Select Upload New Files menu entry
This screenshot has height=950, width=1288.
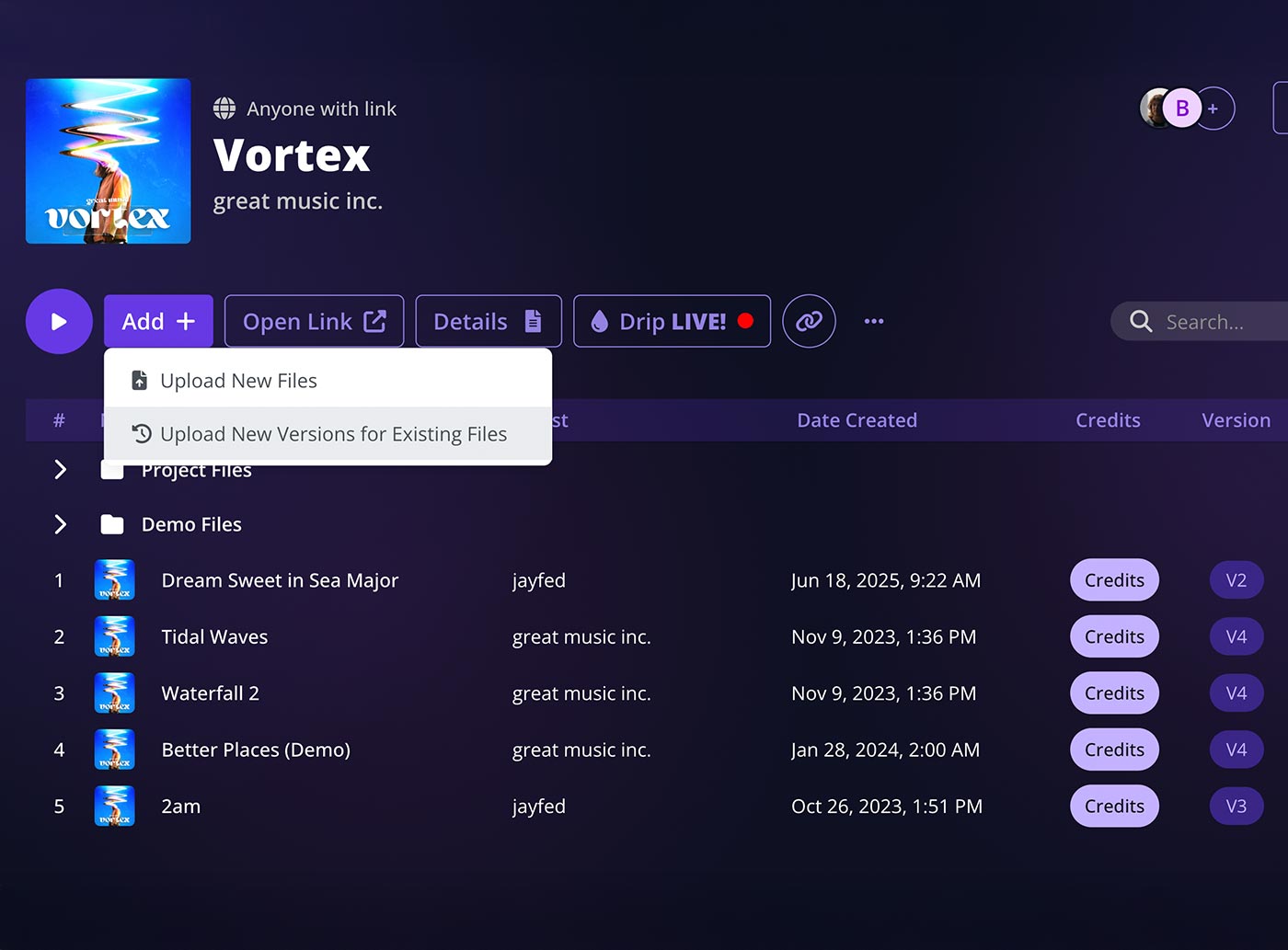pos(328,381)
